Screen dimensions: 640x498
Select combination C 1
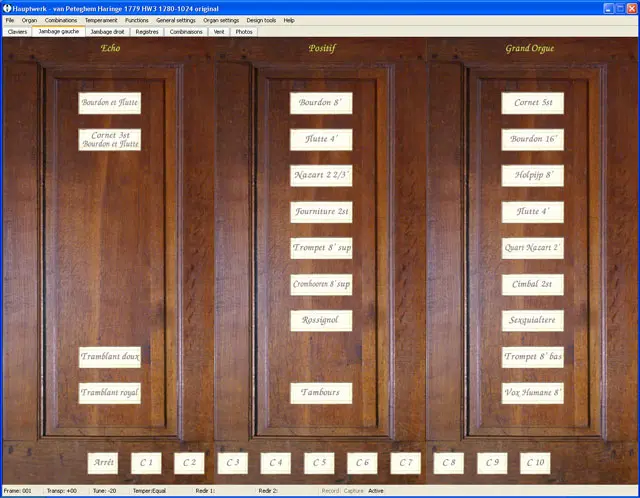point(146,463)
